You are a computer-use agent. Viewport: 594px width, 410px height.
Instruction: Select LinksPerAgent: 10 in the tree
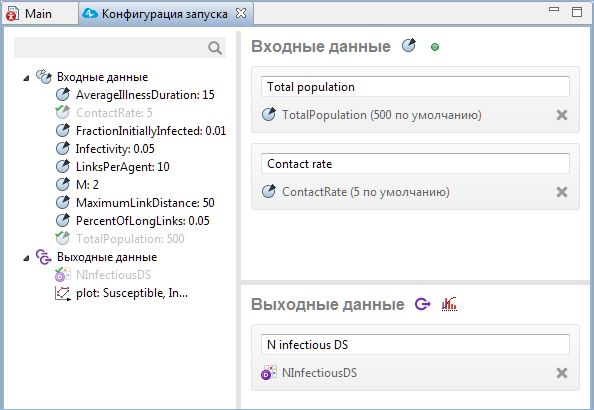click(x=122, y=167)
